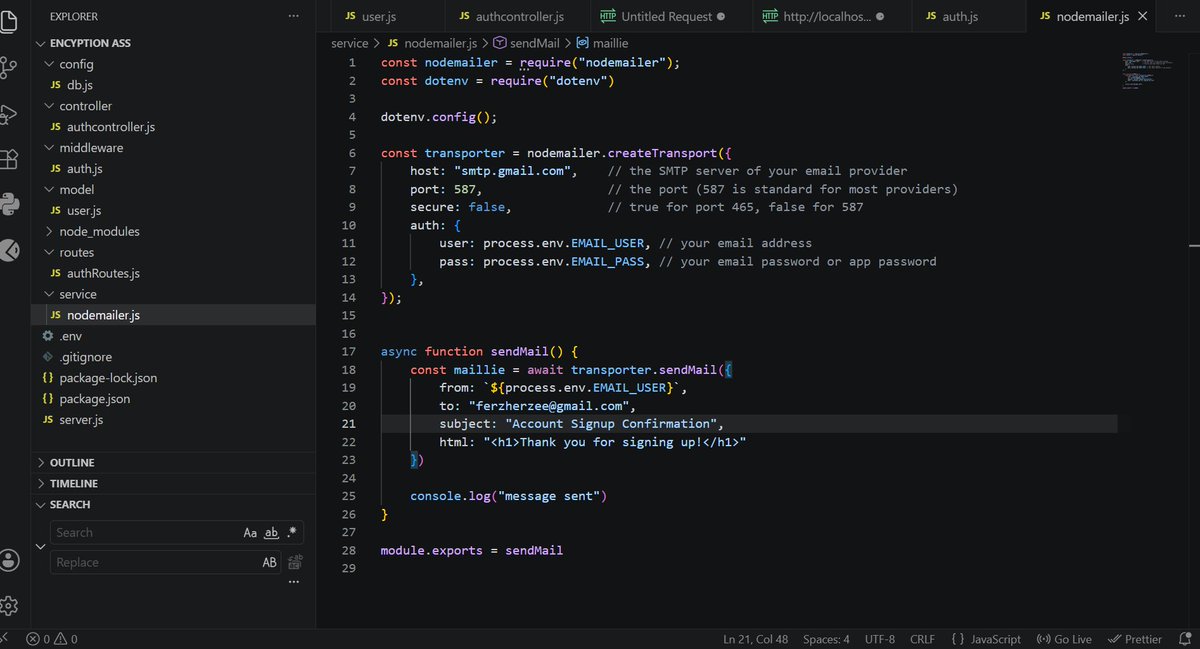
Task: Click sendMail symbol icon in breadcrumb
Action: [x=499, y=43]
